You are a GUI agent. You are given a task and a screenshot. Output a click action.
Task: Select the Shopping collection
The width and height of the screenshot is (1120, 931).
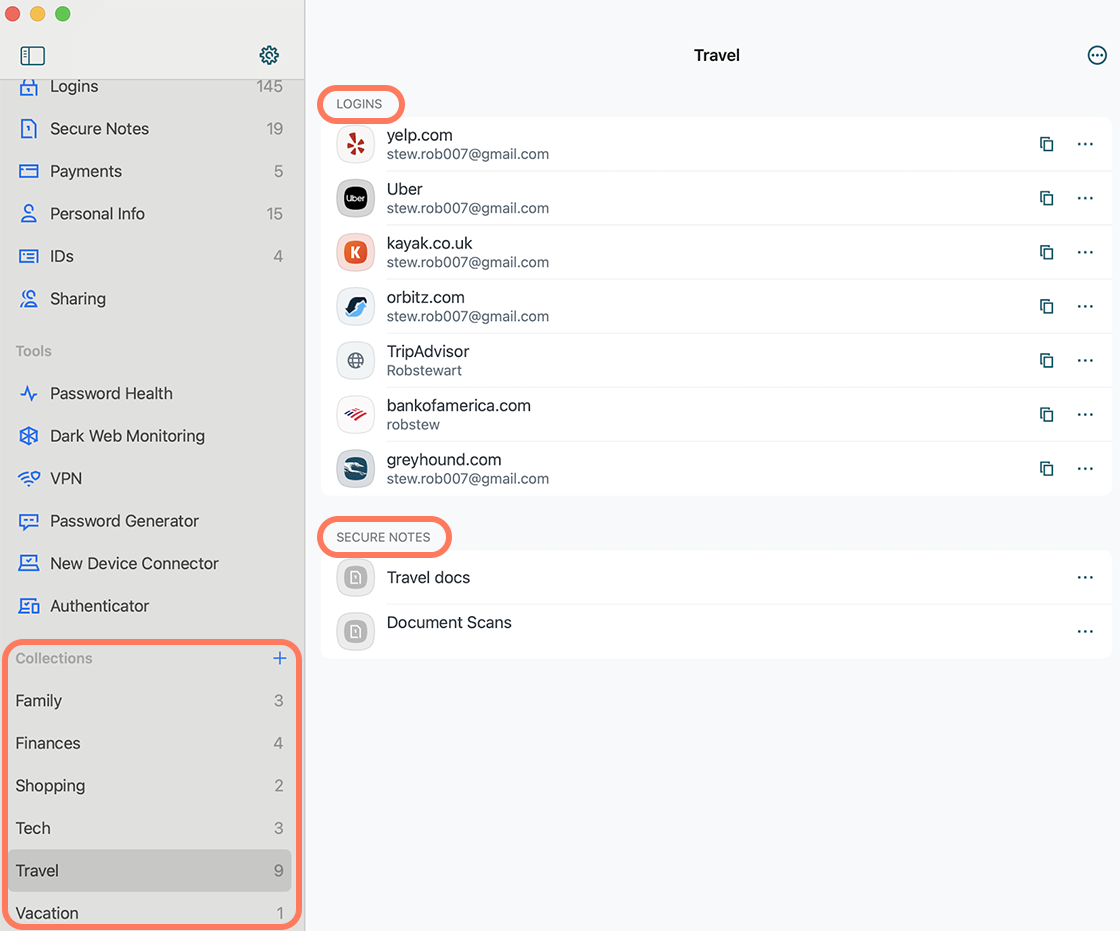[x=150, y=786]
